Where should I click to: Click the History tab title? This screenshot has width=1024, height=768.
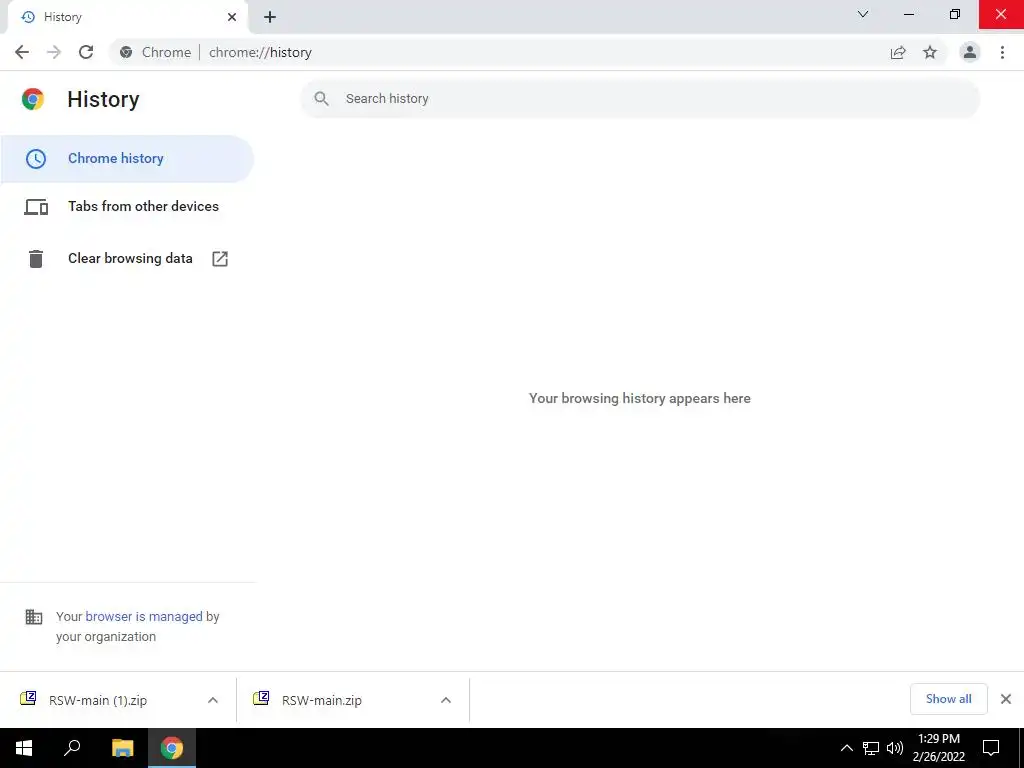pyautogui.click(x=63, y=17)
